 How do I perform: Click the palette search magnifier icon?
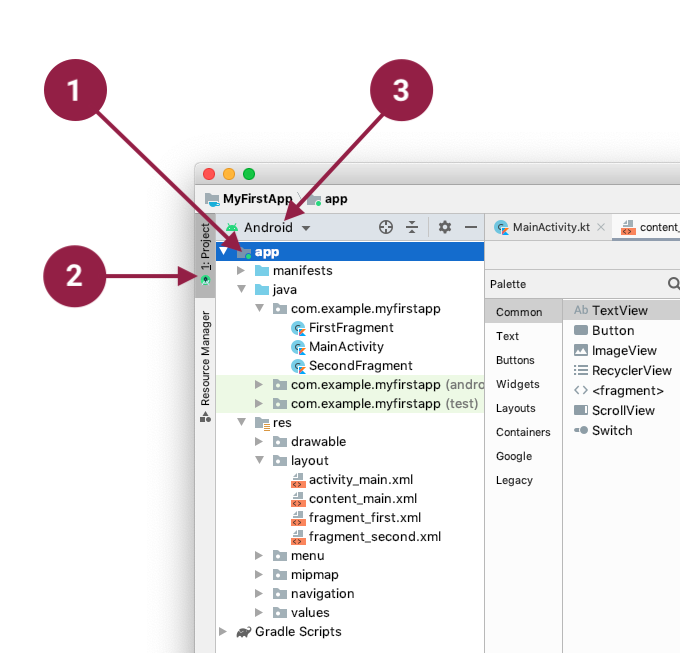(x=674, y=284)
